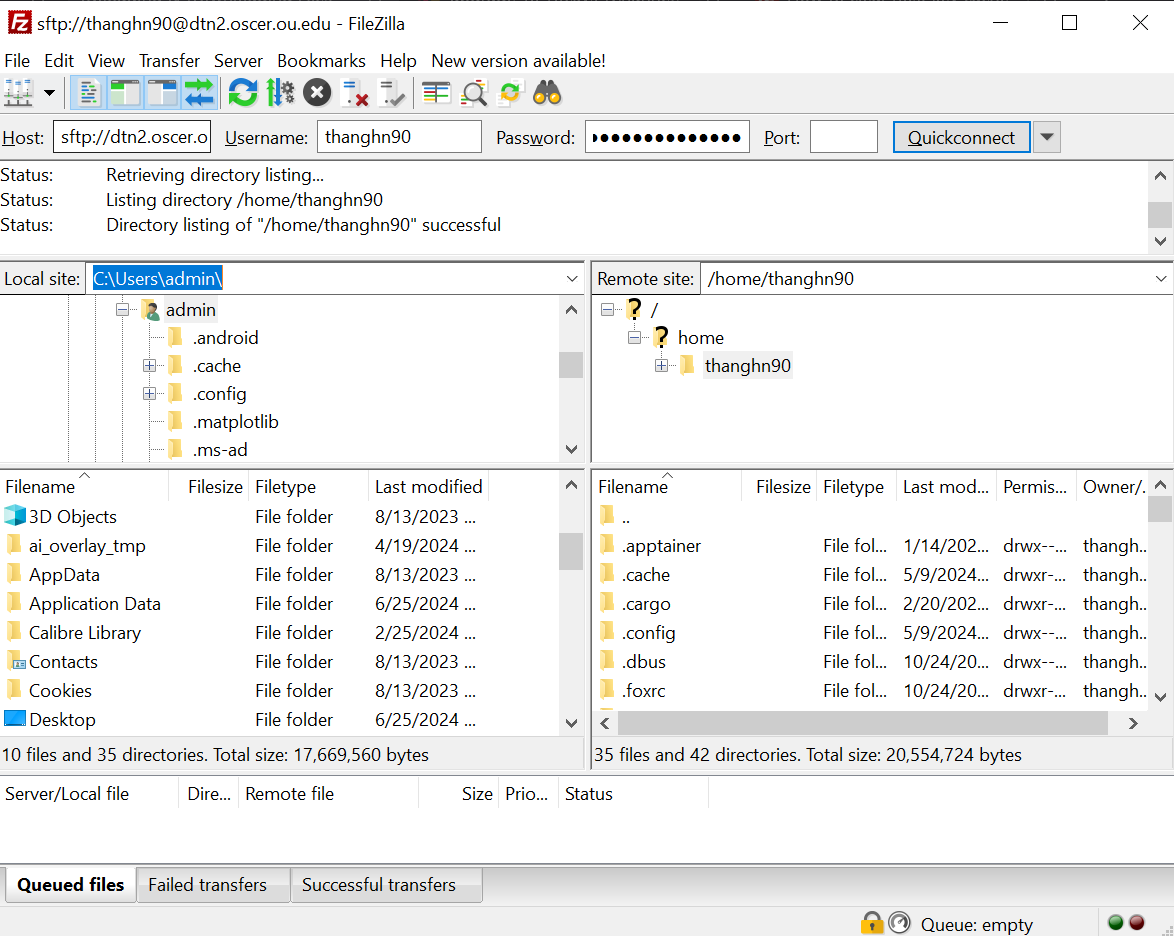Expand the .cache folder in local tree
Image resolution: width=1174 pixels, height=936 pixels.
click(x=149, y=365)
